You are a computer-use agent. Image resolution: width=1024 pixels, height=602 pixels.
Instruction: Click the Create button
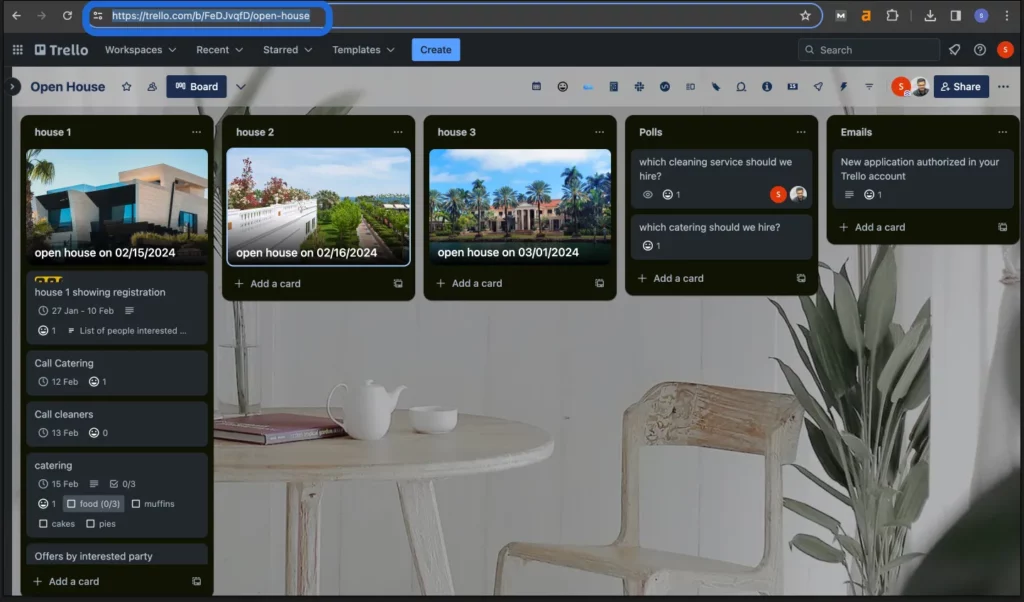[x=436, y=50]
